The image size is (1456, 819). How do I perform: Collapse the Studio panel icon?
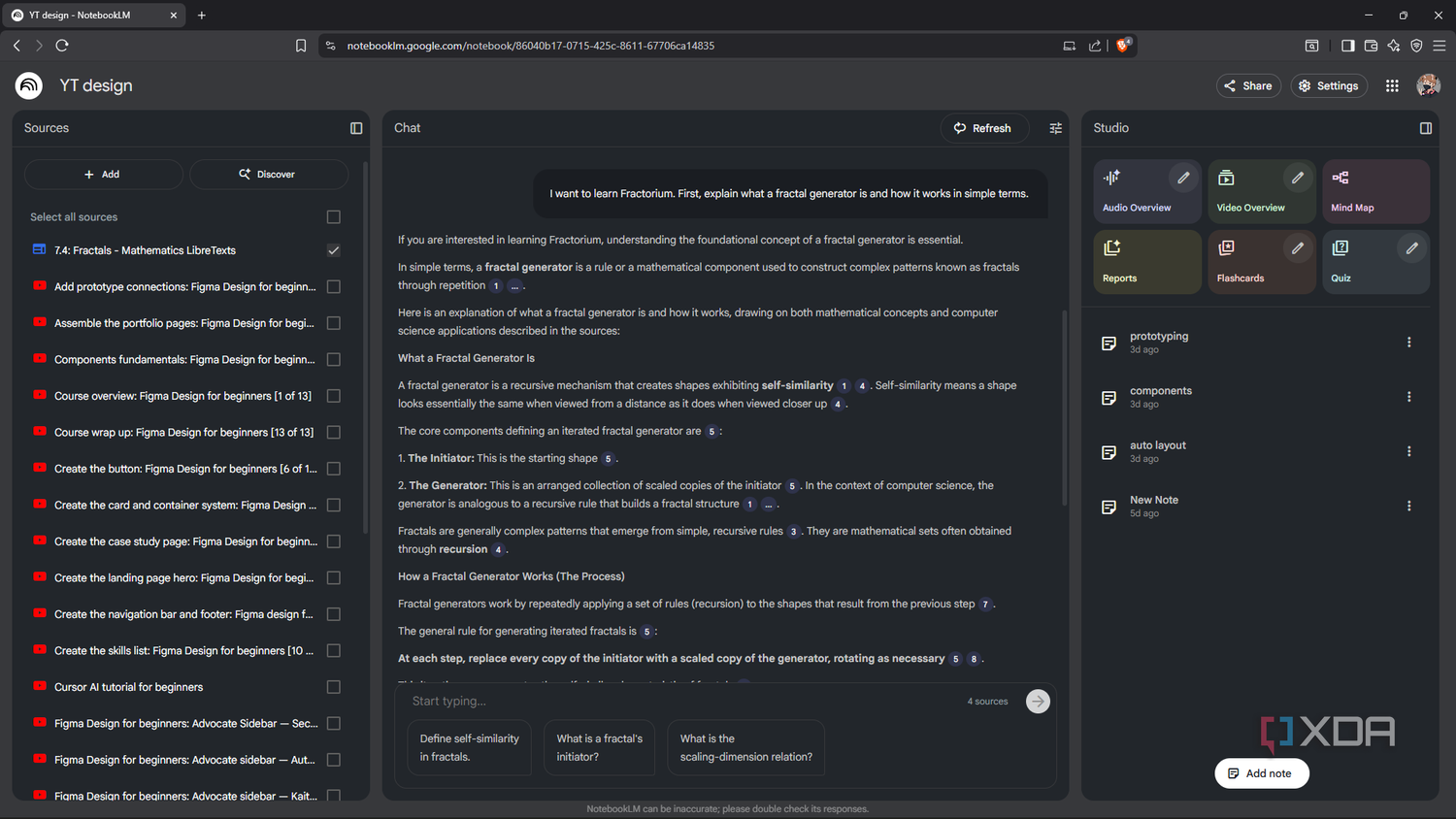[x=1426, y=128]
